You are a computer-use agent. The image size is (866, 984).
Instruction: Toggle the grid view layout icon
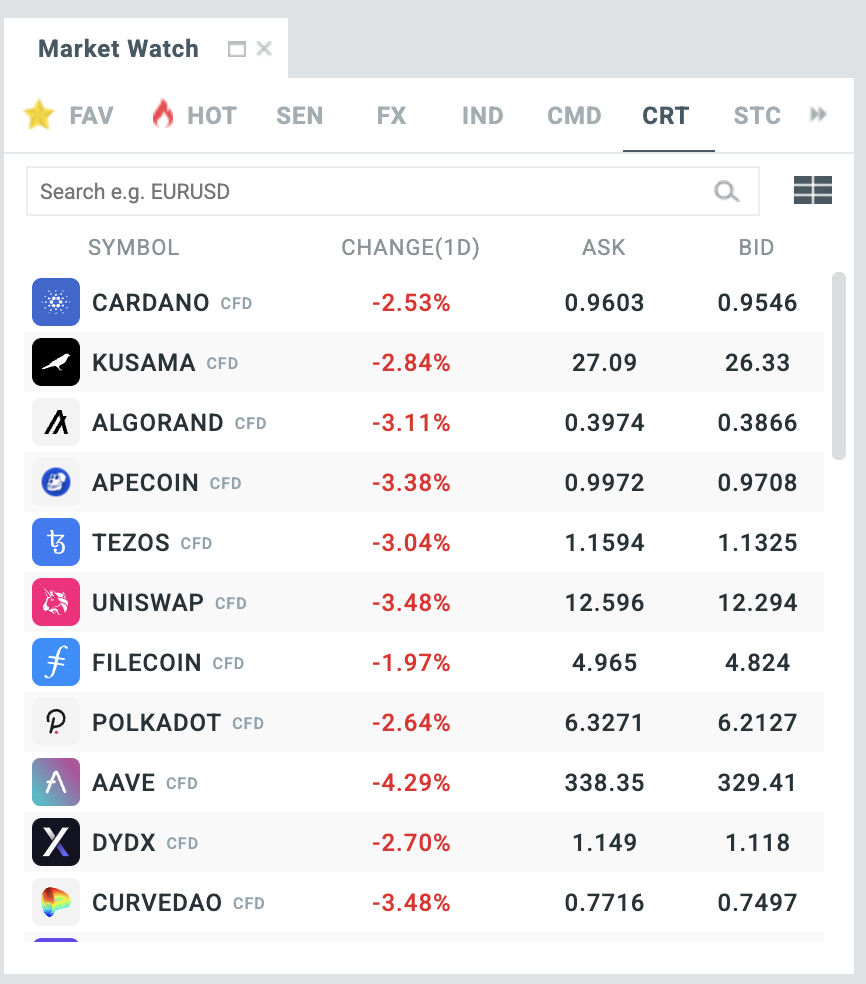point(812,191)
